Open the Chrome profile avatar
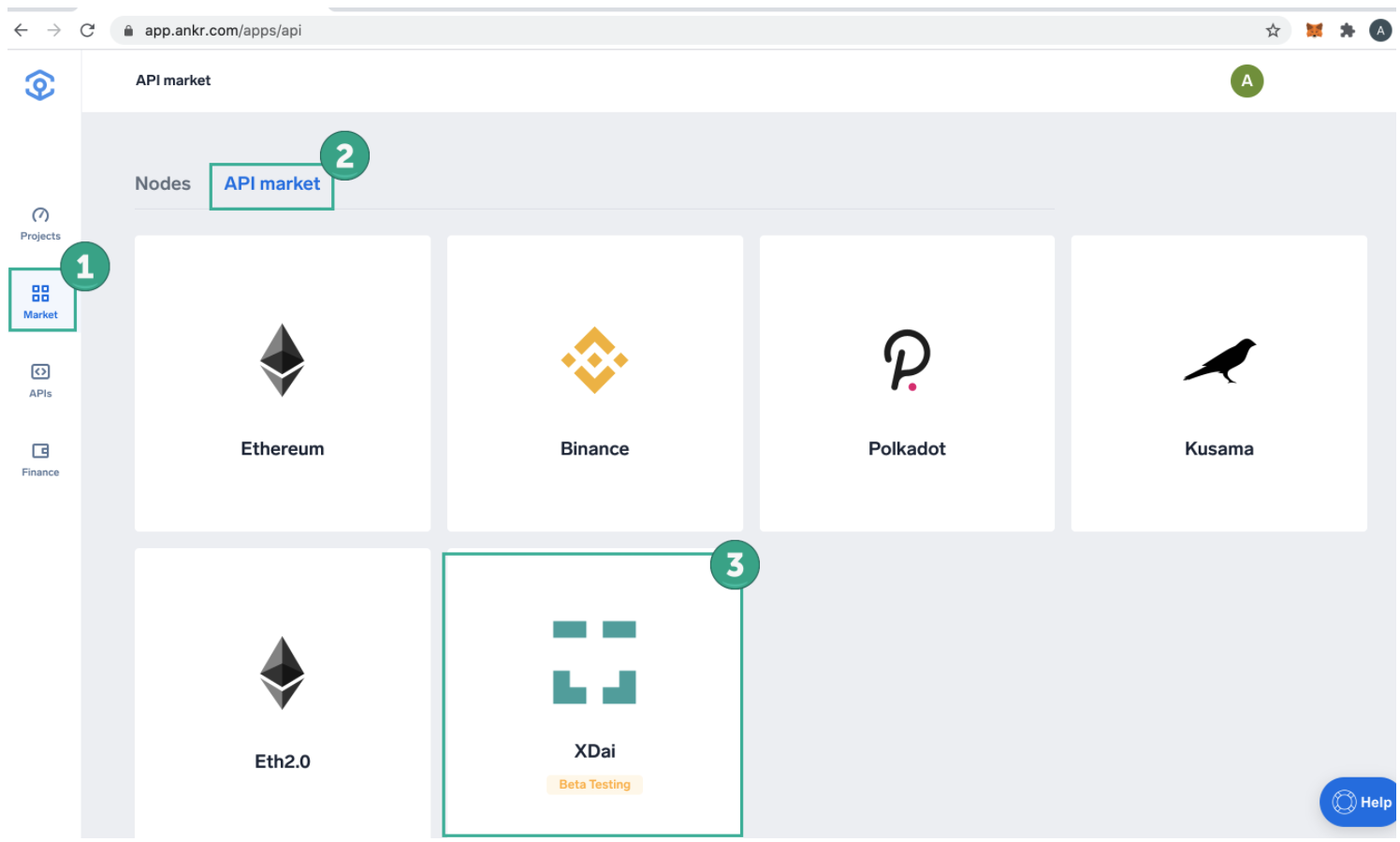This screenshot has height=842, width=1400. [x=1380, y=30]
